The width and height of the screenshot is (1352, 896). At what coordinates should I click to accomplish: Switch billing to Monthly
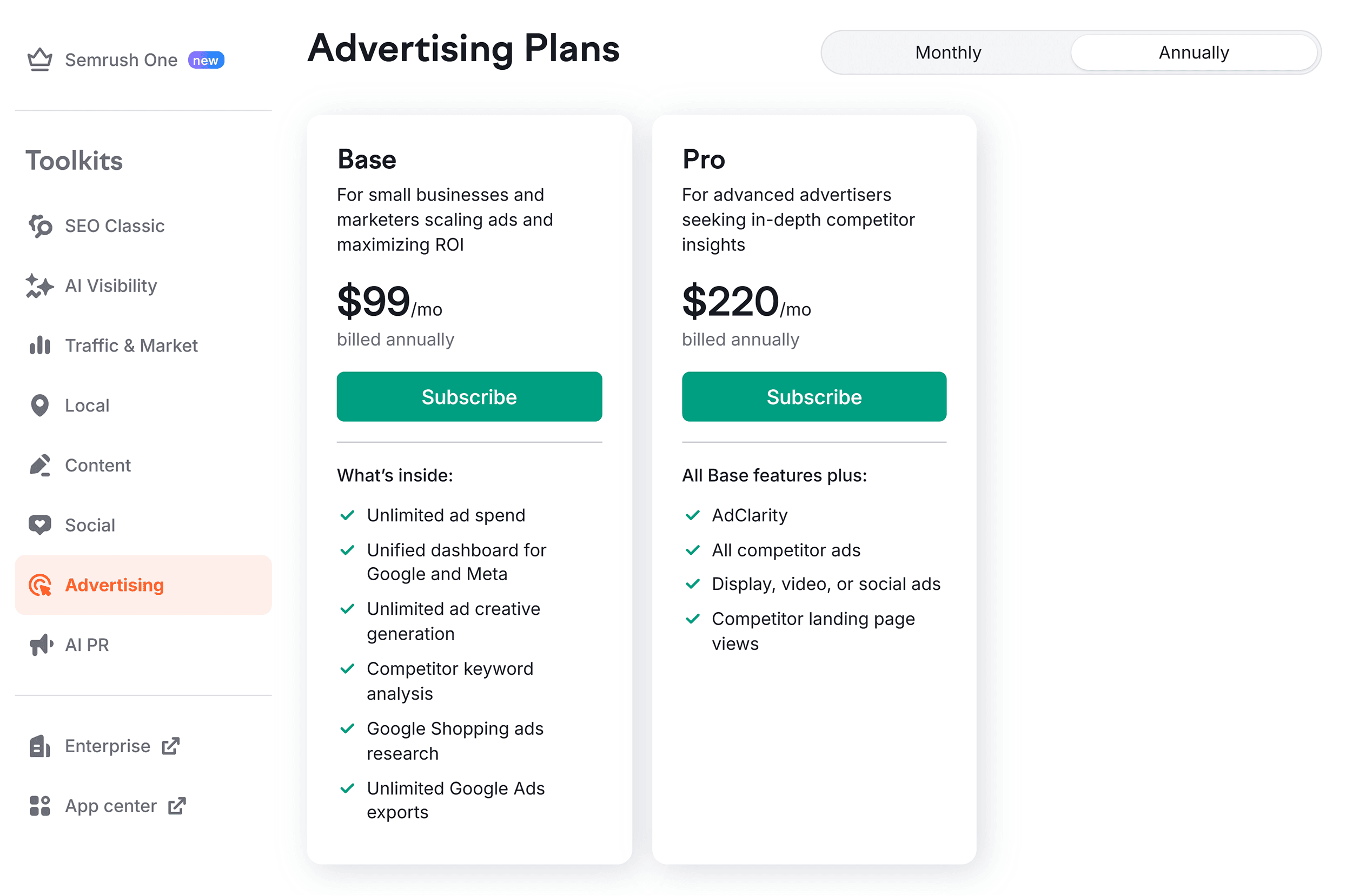point(947,52)
